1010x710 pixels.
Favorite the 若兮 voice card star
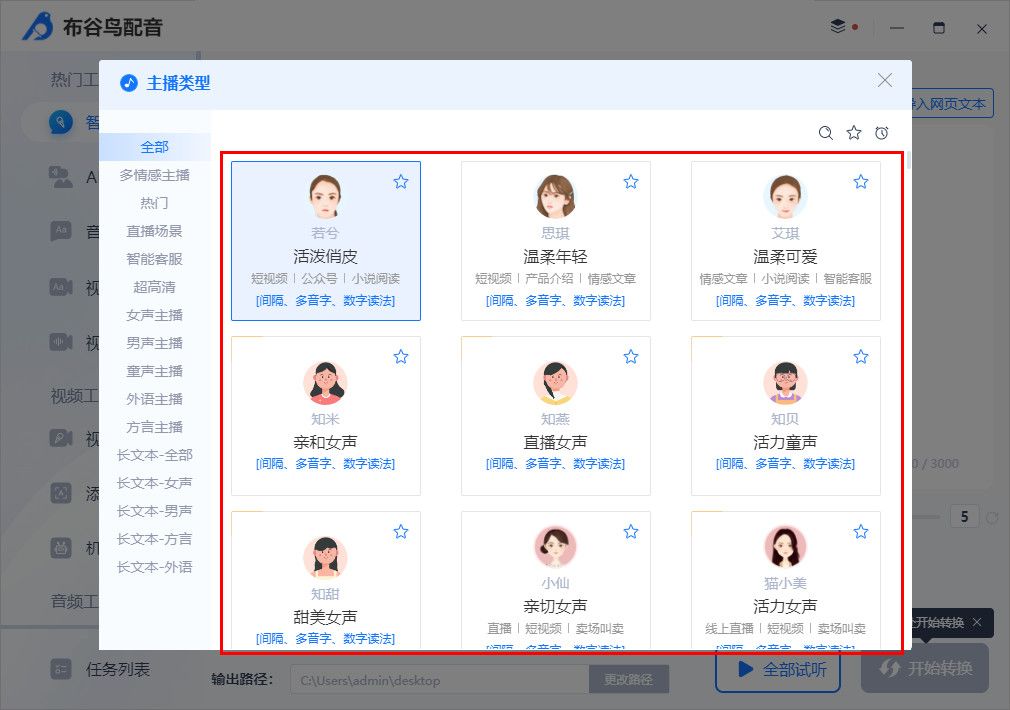tap(401, 182)
